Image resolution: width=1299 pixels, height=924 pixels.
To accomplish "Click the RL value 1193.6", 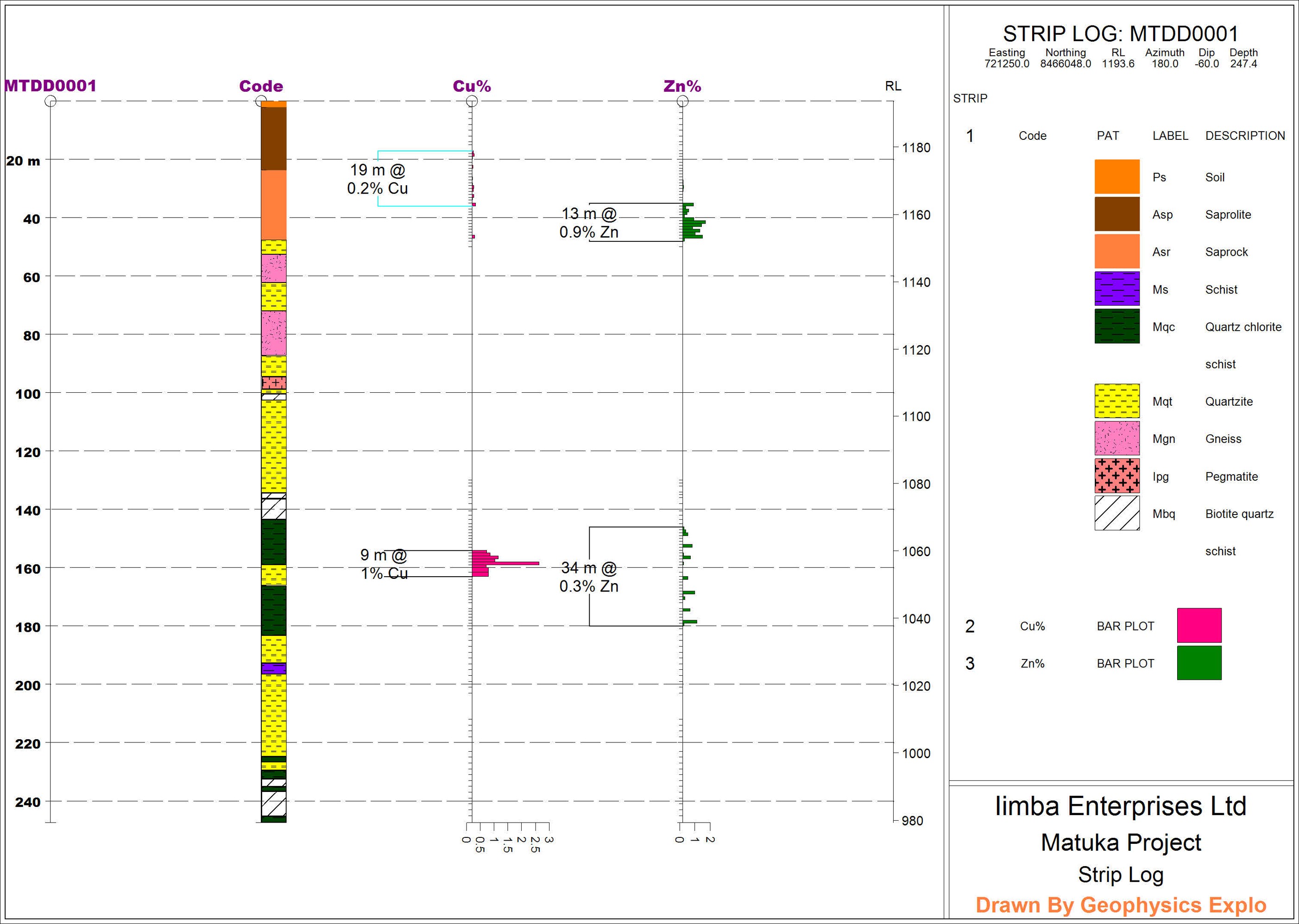I will tap(1118, 64).
